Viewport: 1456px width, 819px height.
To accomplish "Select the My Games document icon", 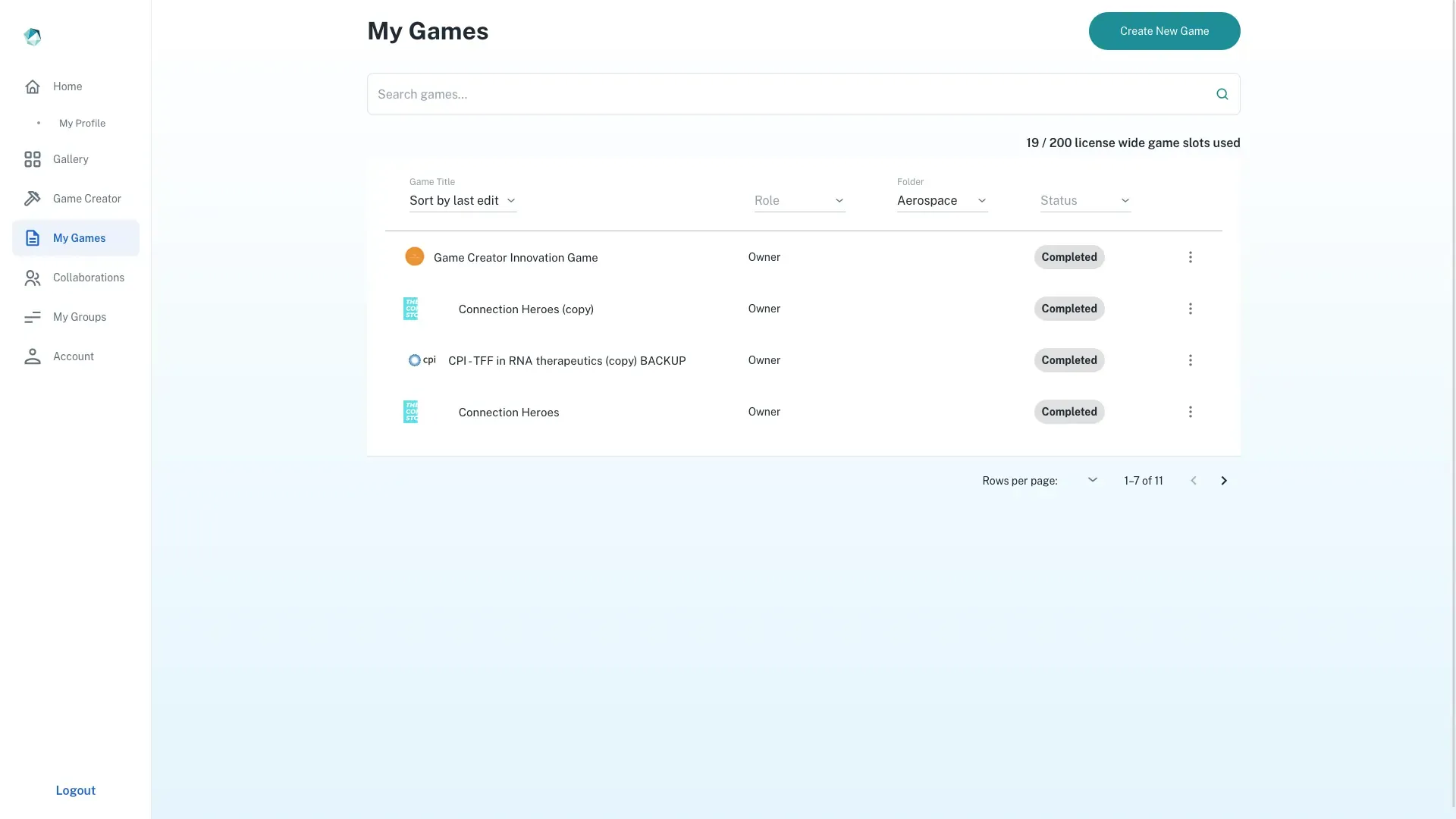I will click(33, 237).
